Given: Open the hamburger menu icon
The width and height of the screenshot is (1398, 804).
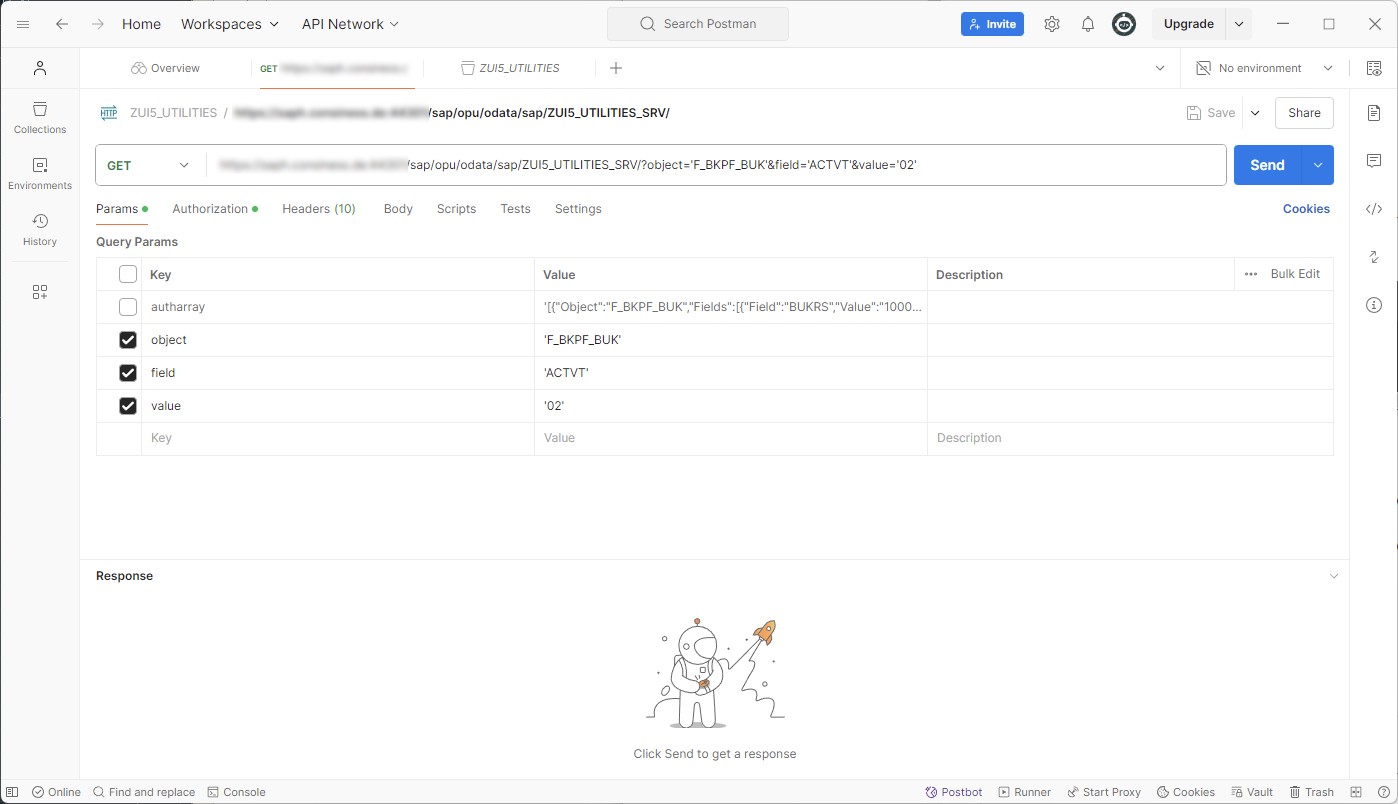Looking at the screenshot, I should click(23, 24).
